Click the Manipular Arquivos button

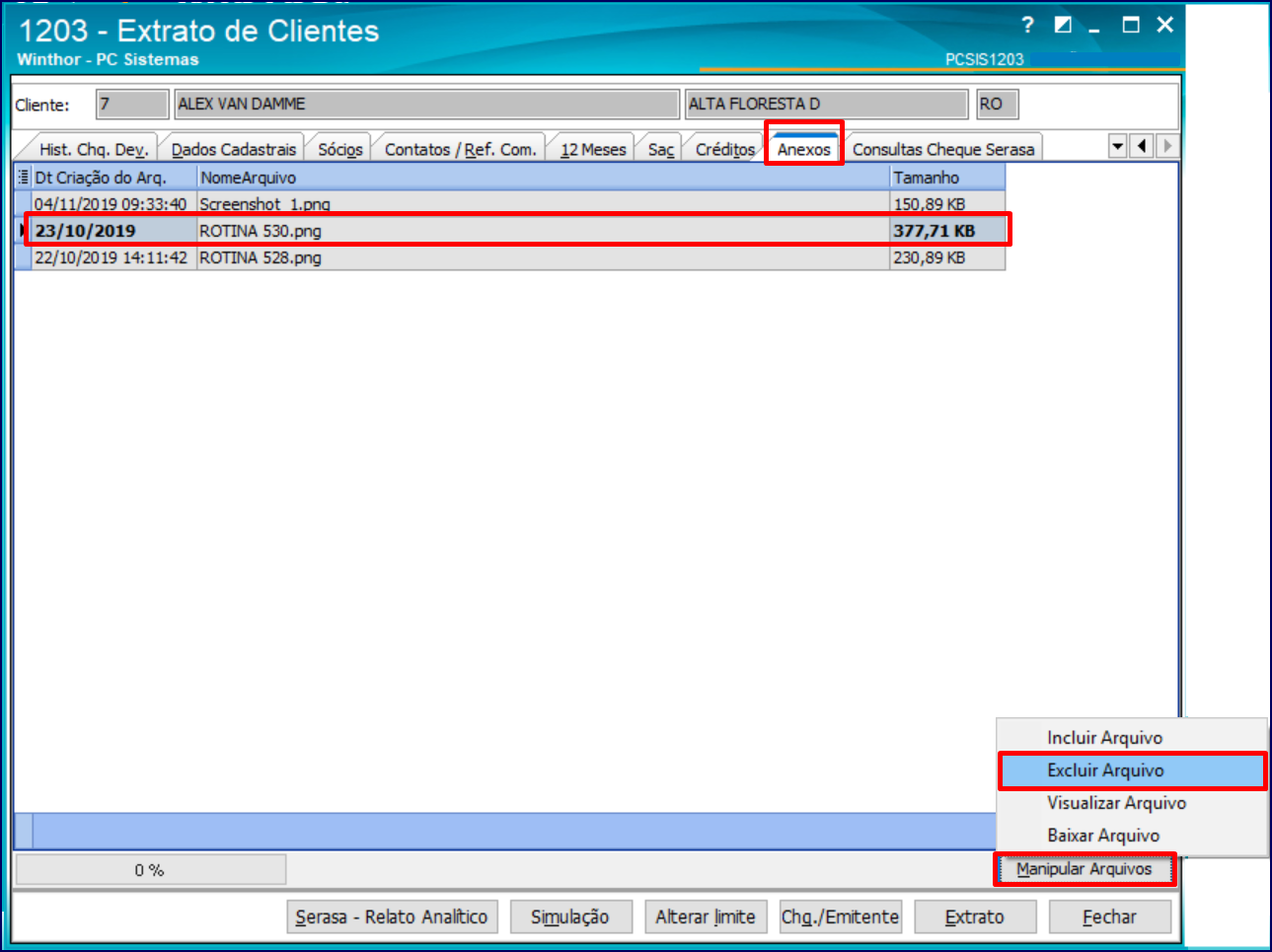[1085, 869]
